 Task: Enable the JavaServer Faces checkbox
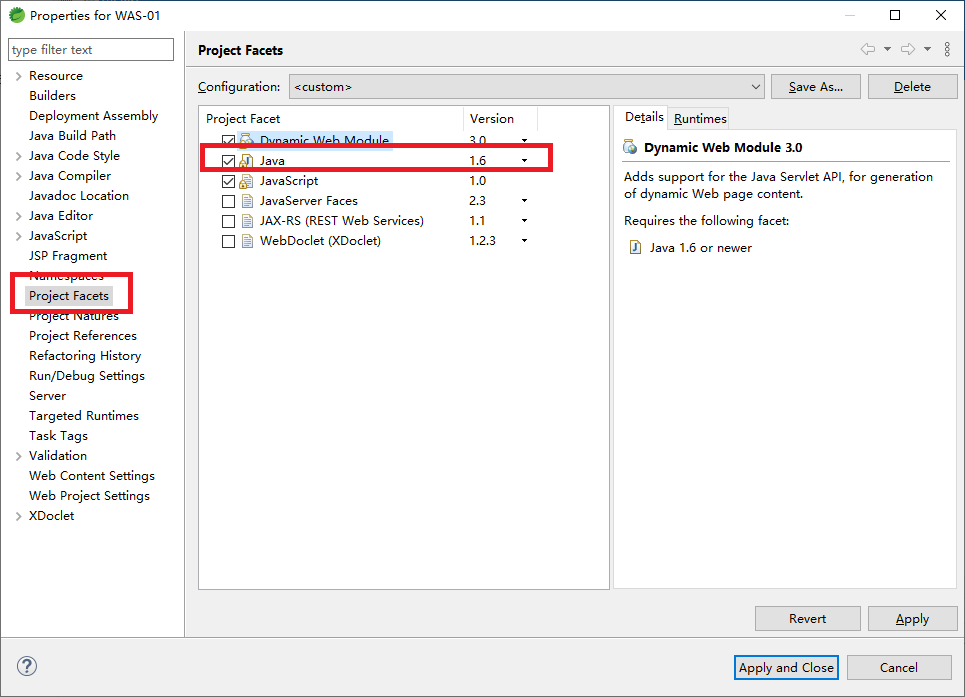[228, 201]
